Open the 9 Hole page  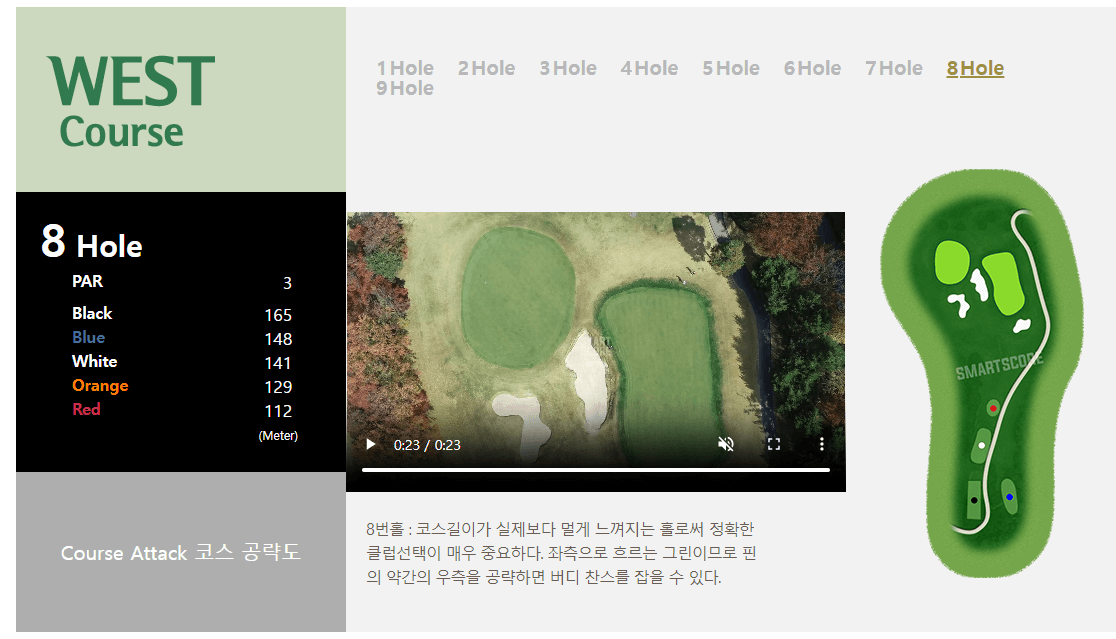click(405, 89)
